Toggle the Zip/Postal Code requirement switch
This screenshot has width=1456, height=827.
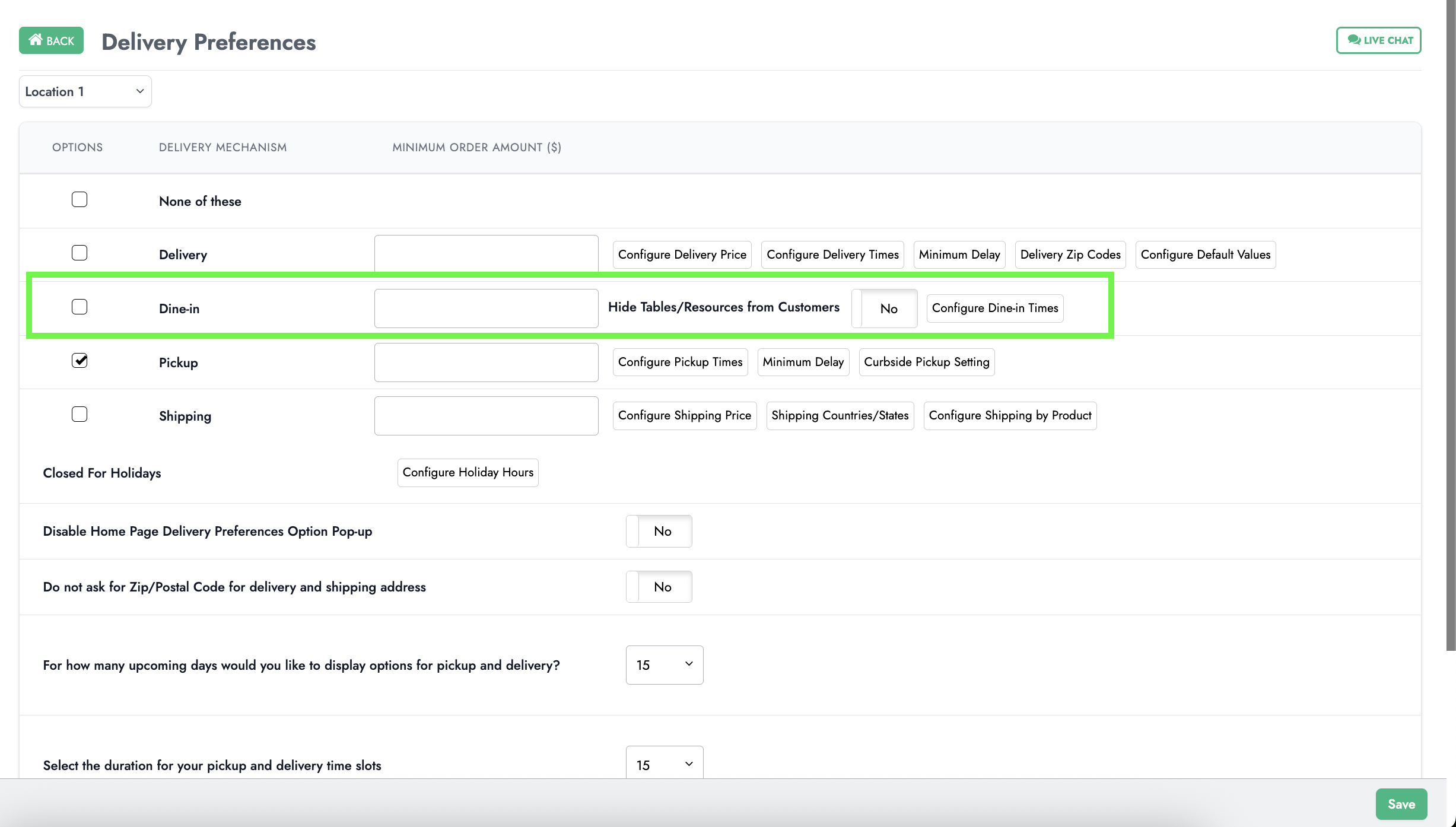659,587
